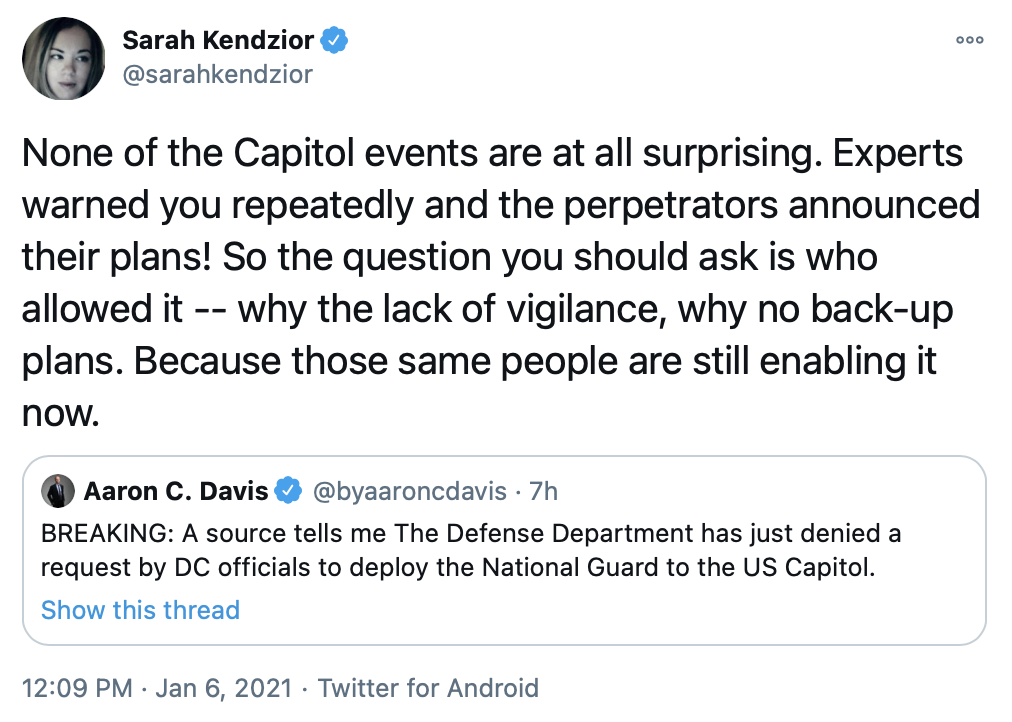Viewport: 1012px width, 722px height.
Task: Click Aaron C. Davis's small avatar
Action: pyautogui.click(x=58, y=491)
